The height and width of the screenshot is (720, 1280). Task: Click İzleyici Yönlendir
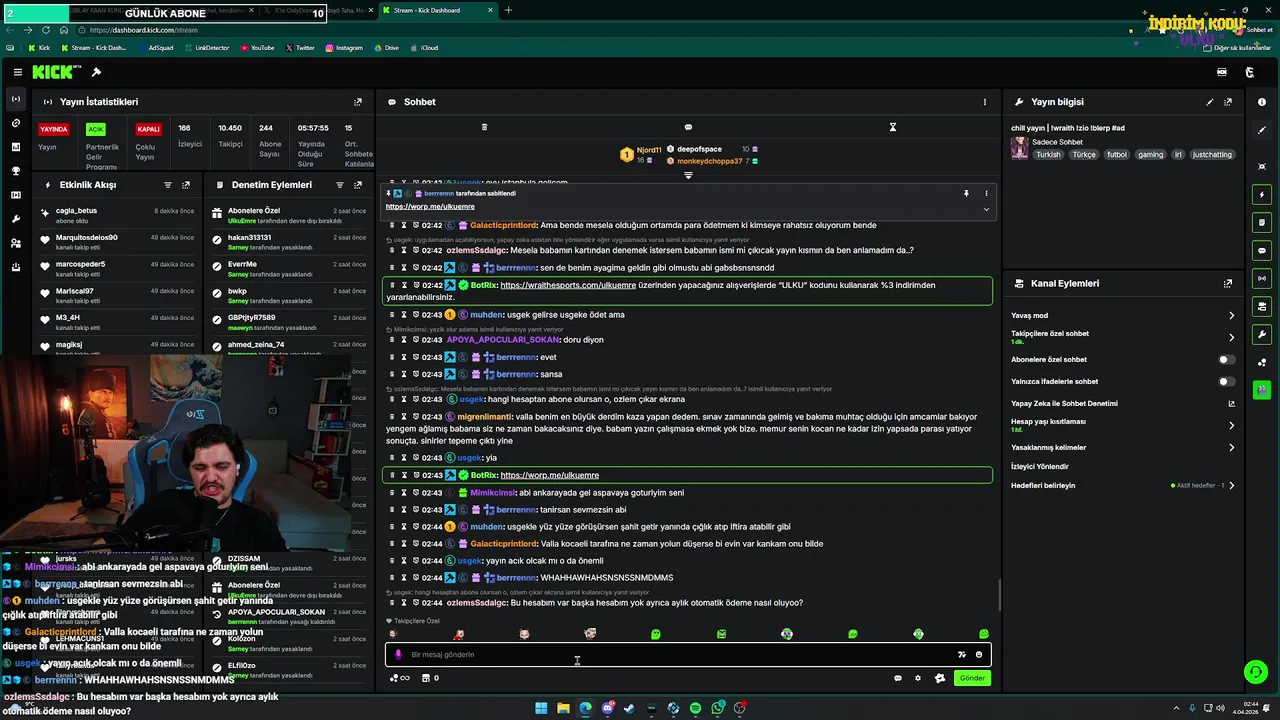tap(1039, 466)
